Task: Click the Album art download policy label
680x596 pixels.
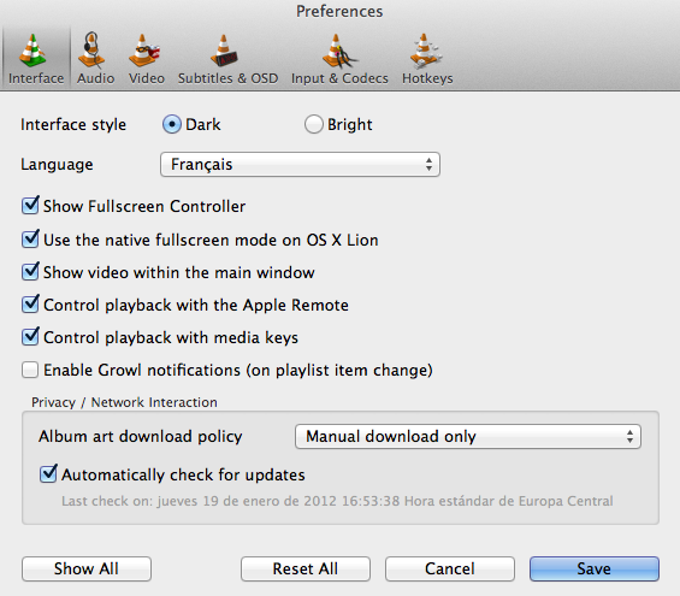Action: (x=140, y=436)
